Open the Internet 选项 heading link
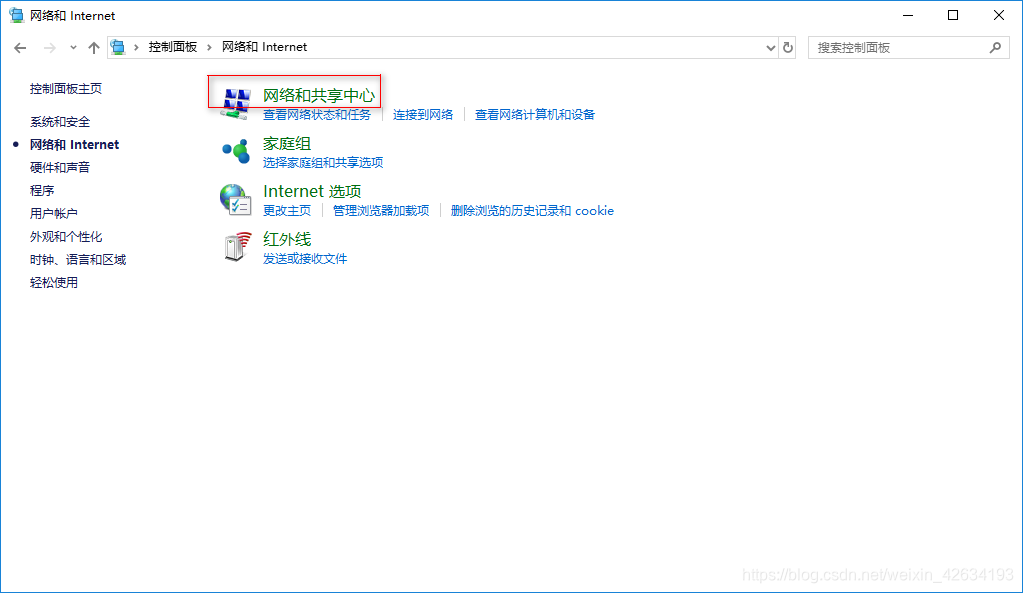Screen dimensions: 1023x593 pyautogui.click(x=312, y=191)
